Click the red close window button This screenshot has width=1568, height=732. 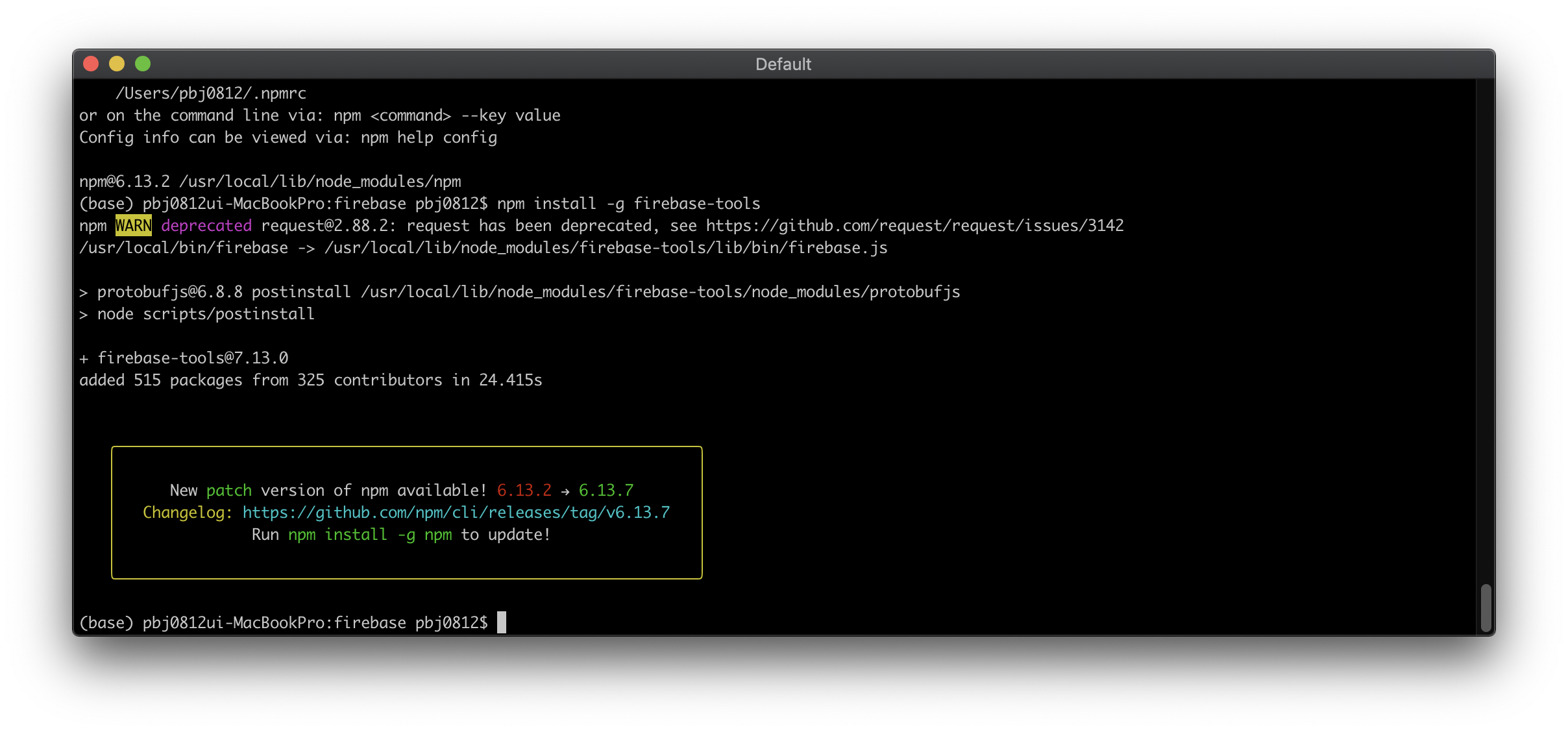[91, 64]
